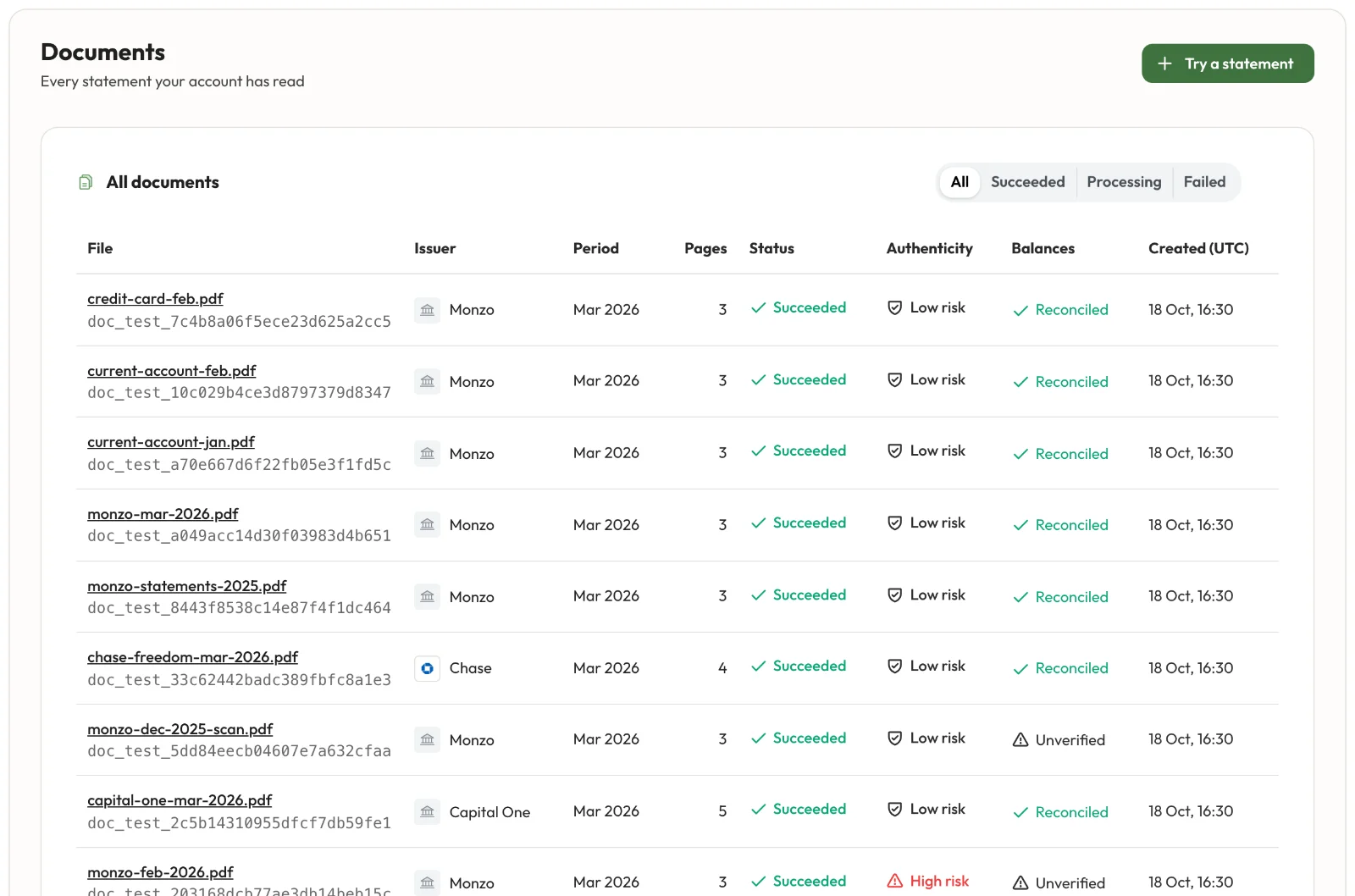Open chase-freedom-mar-2026.pdf link
This screenshot has width=1355, height=896.
click(x=192, y=657)
